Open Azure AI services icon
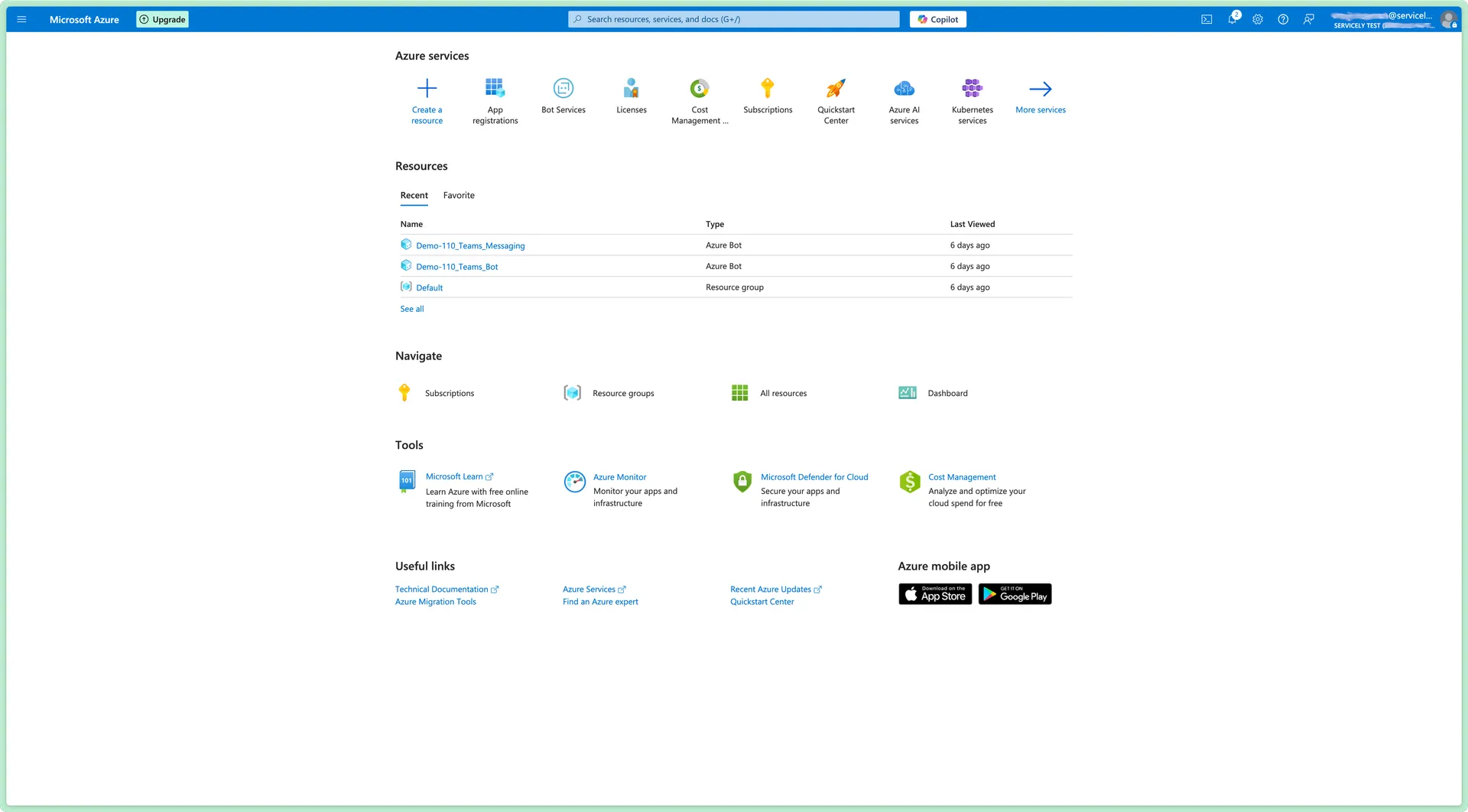 (x=904, y=88)
